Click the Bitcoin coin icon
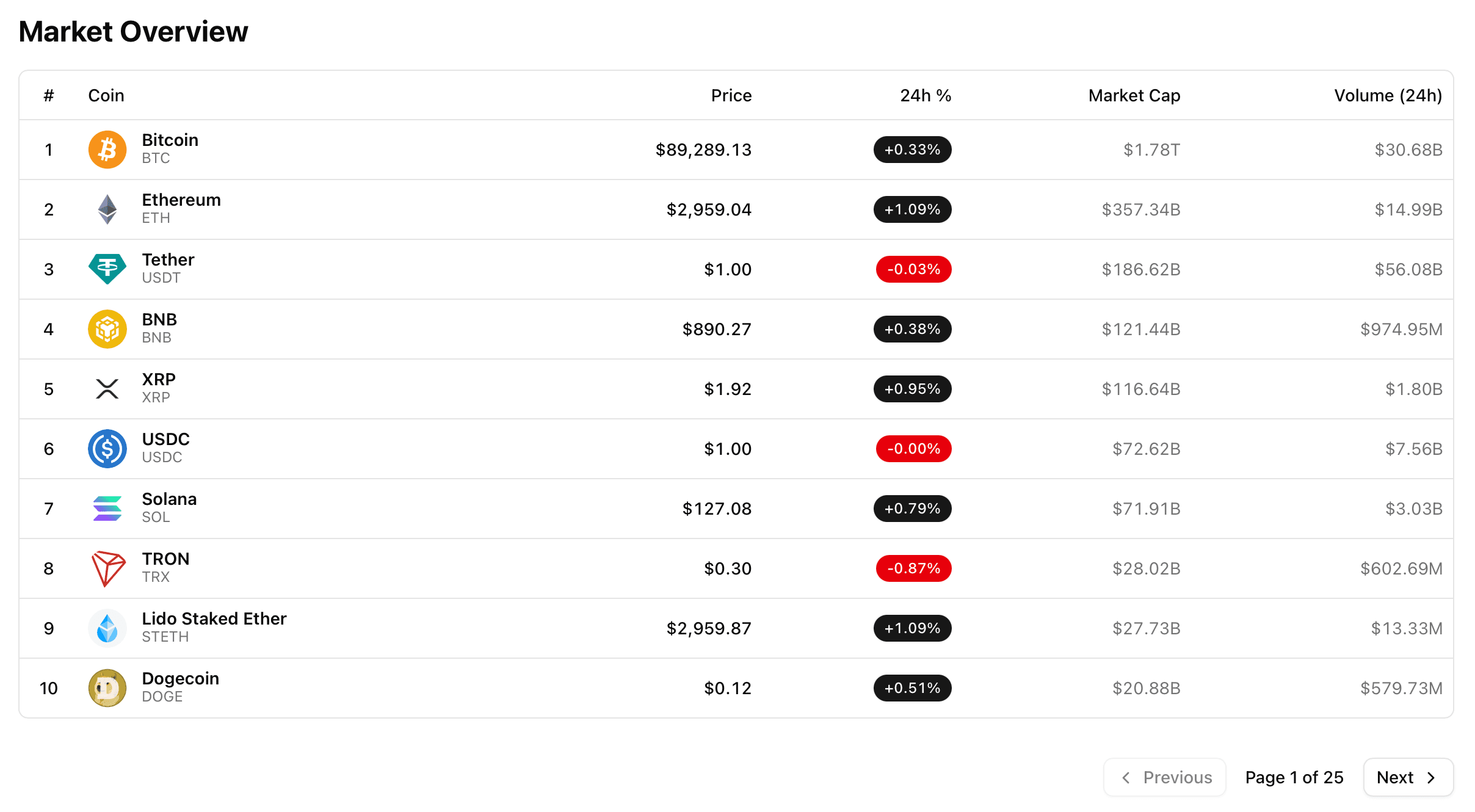Viewport: 1475px width, 812px height. tap(107, 149)
